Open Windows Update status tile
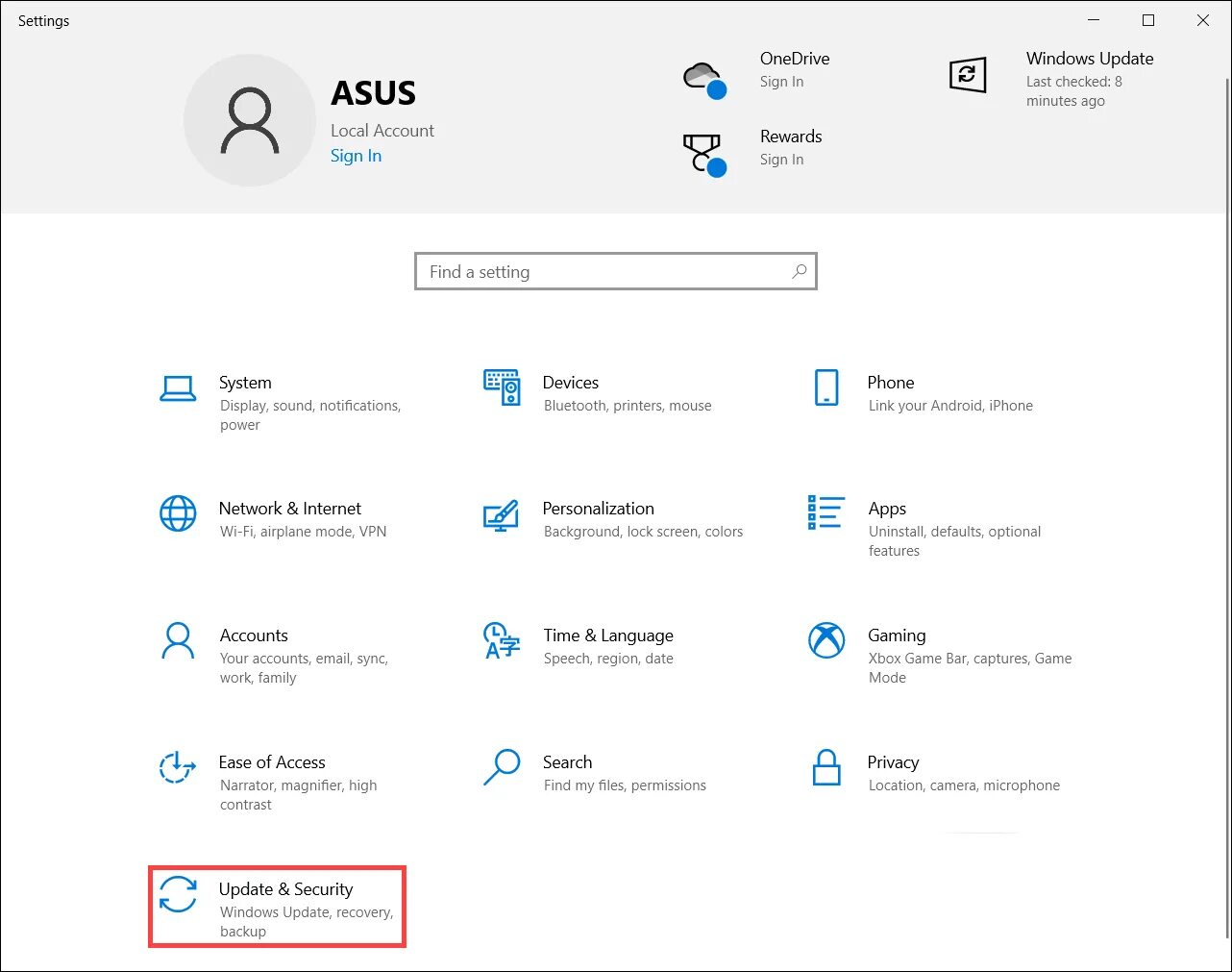 pyautogui.click(x=1052, y=78)
